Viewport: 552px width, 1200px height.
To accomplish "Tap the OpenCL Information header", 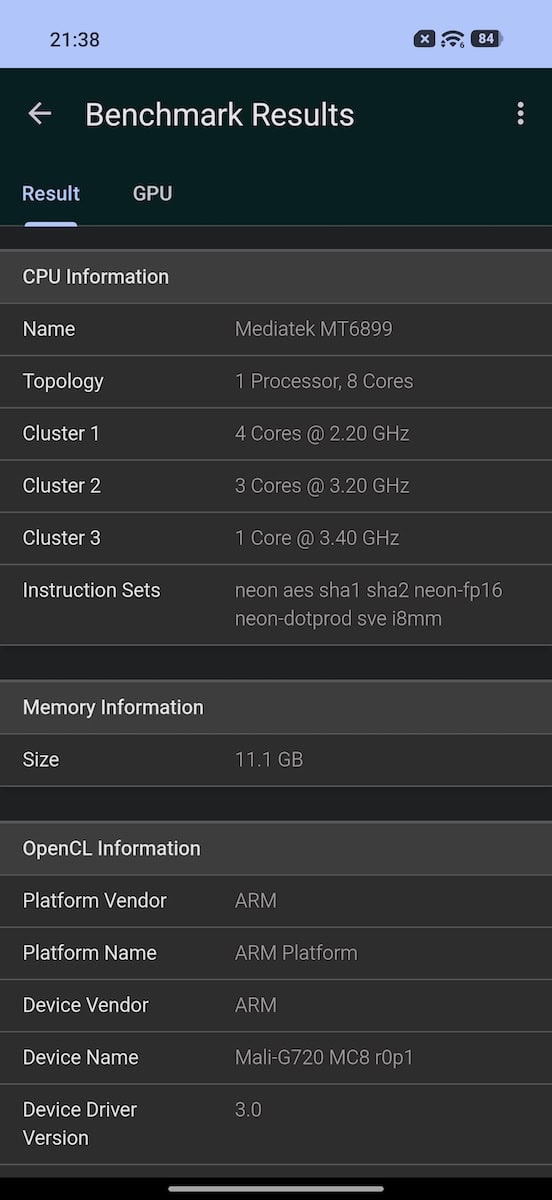I will click(x=276, y=848).
